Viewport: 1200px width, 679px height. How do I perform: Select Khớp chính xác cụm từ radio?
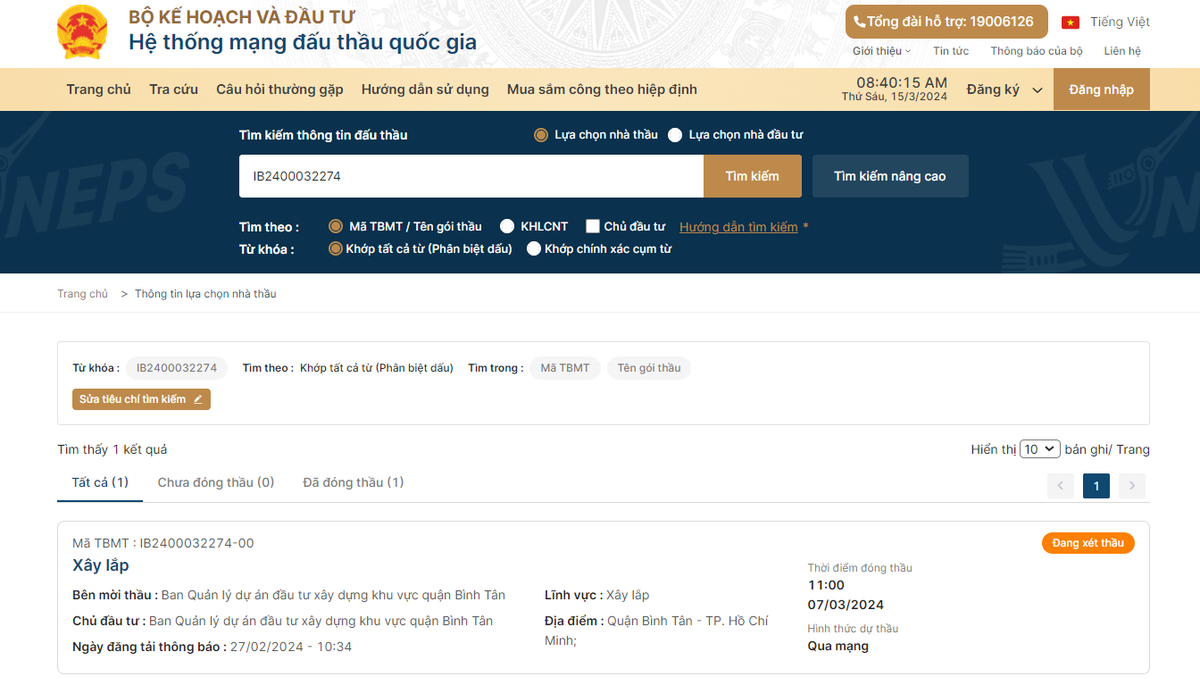point(534,249)
